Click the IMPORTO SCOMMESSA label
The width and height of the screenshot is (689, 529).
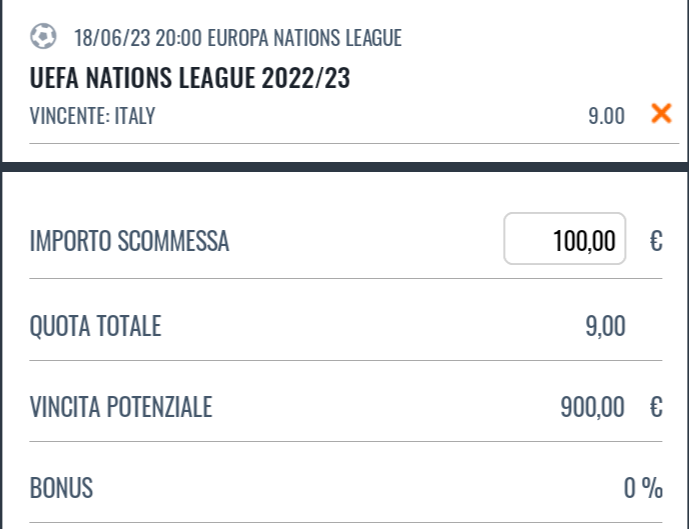click(130, 241)
